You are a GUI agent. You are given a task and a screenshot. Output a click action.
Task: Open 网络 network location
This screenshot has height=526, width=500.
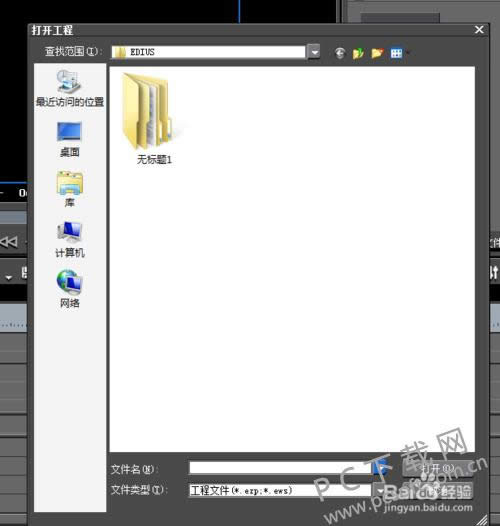(69, 289)
